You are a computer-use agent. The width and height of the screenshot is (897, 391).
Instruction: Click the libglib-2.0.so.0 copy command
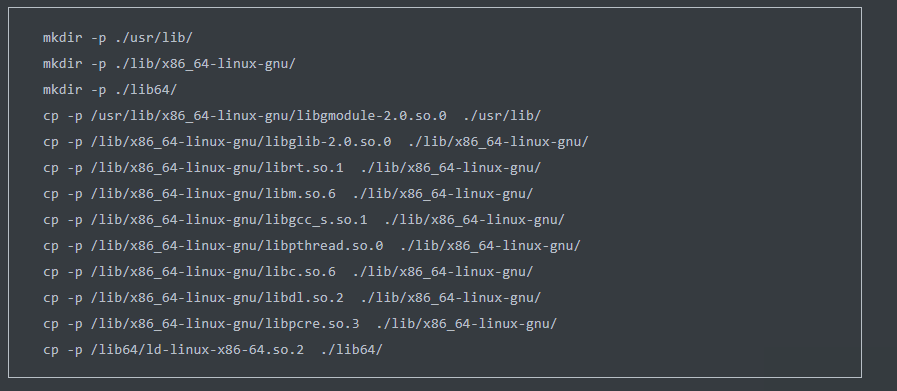point(316,141)
